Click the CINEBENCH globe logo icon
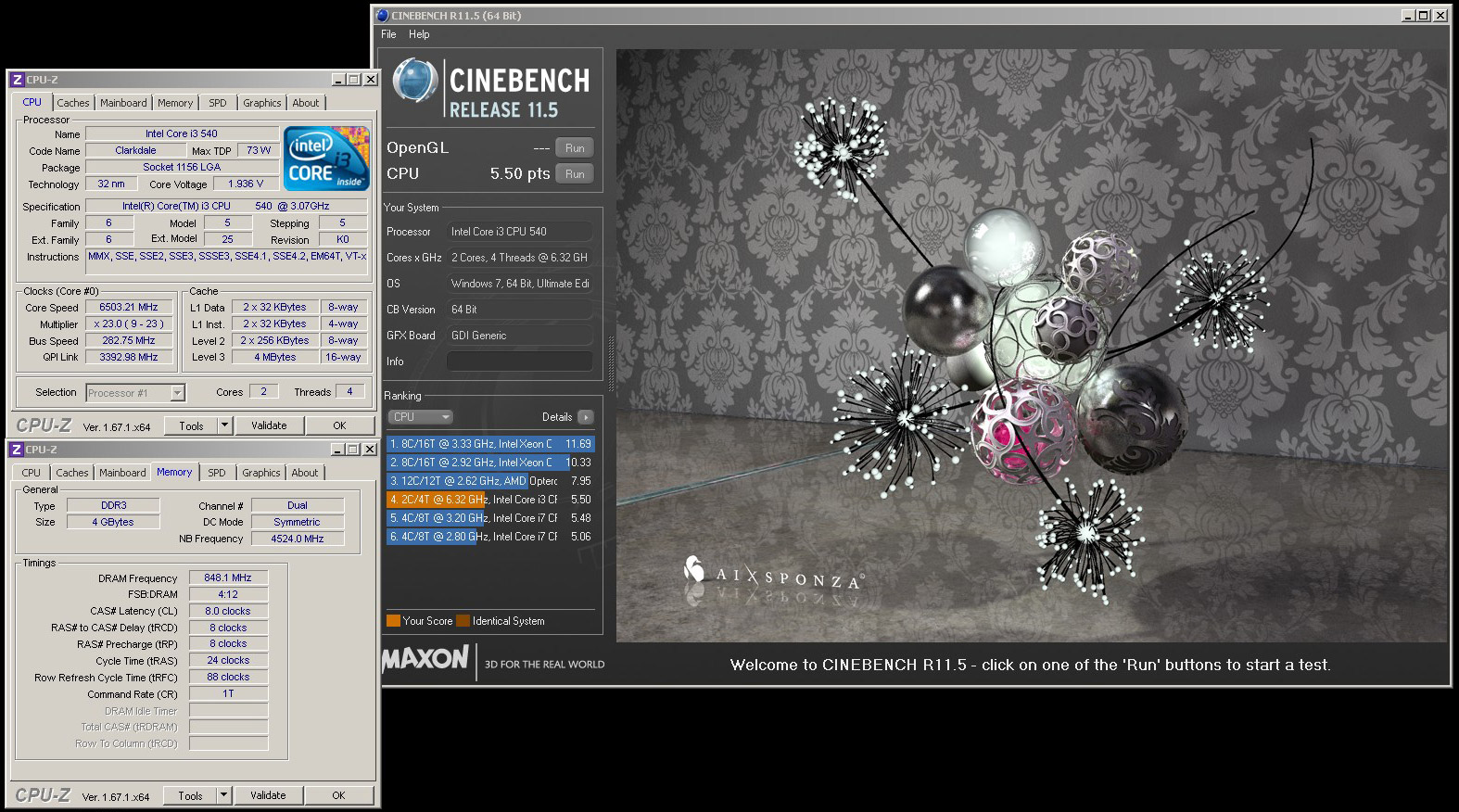The image size is (1459, 812). (414, 80)
